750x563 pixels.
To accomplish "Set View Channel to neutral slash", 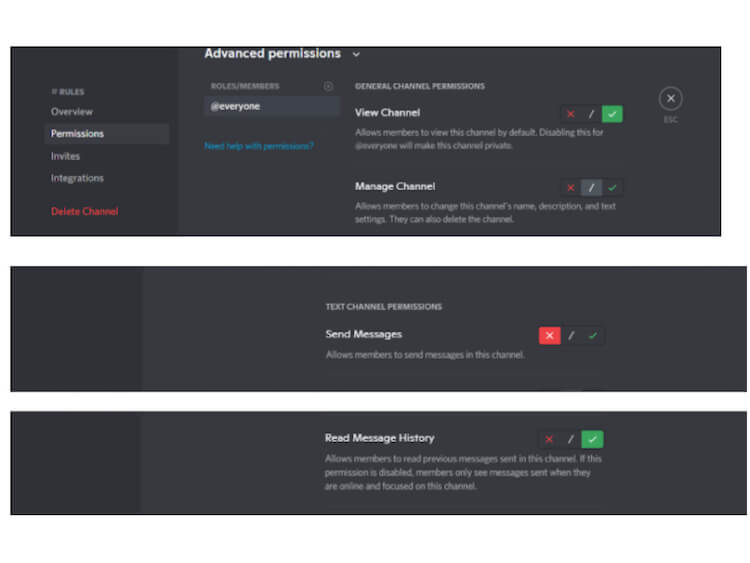I will coord(591,114).
